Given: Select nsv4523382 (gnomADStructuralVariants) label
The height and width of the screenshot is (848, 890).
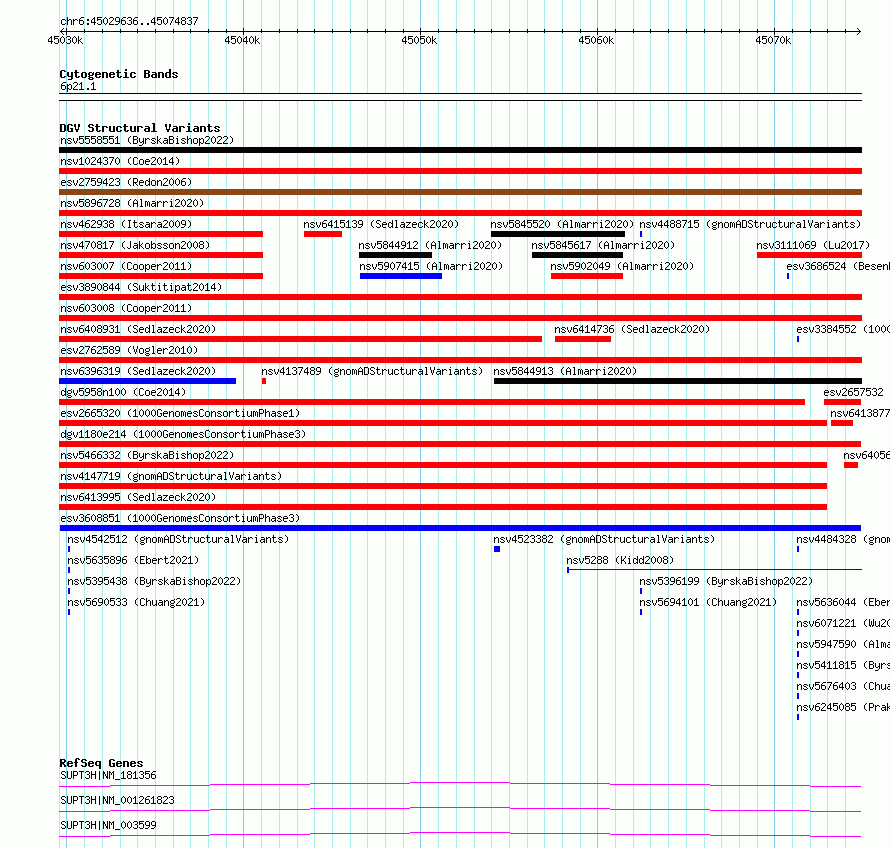Looking at the screenshot, I should click(x=604, y=539).
